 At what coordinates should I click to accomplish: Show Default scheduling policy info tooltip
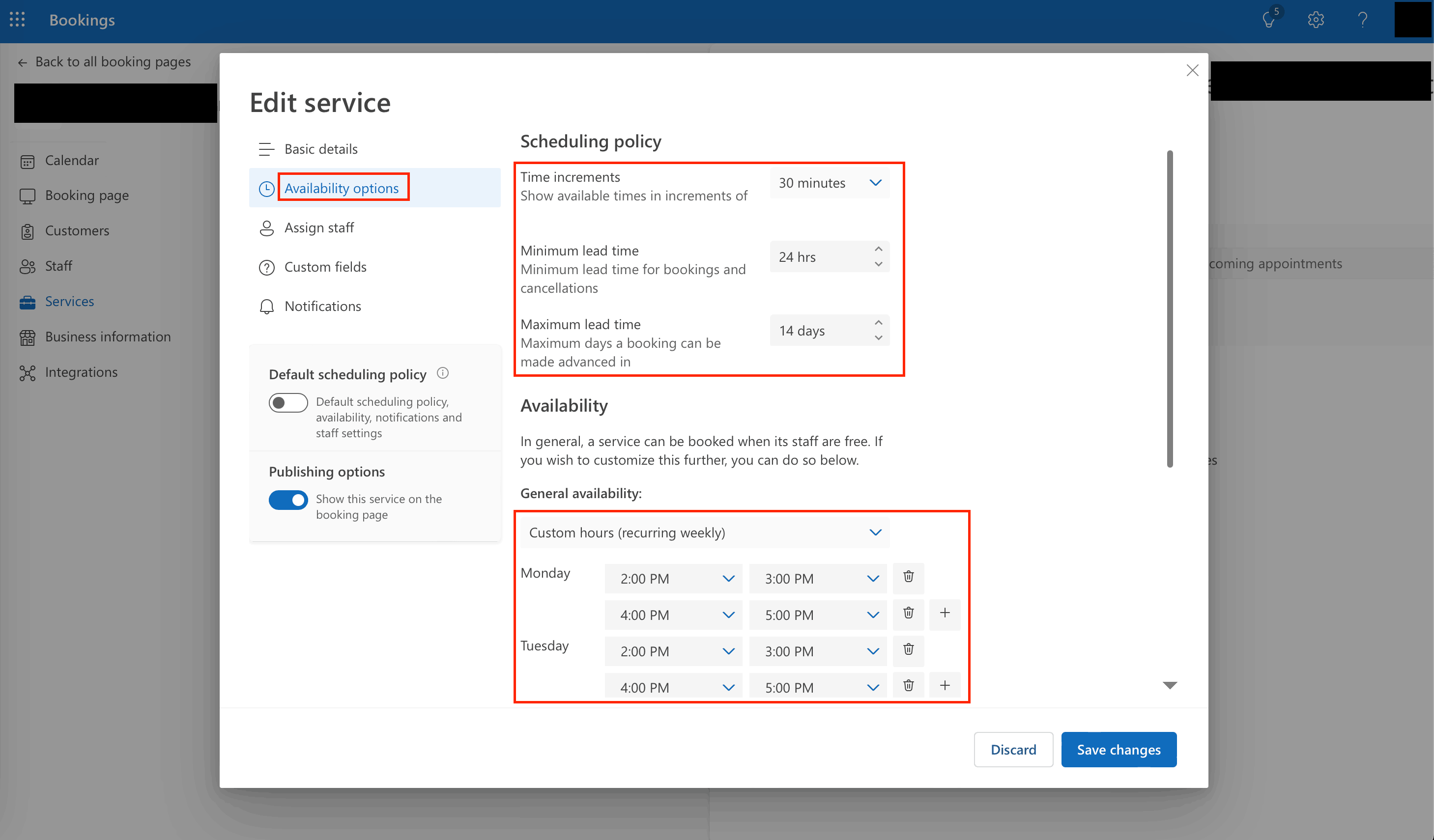[x=443, y=373]
